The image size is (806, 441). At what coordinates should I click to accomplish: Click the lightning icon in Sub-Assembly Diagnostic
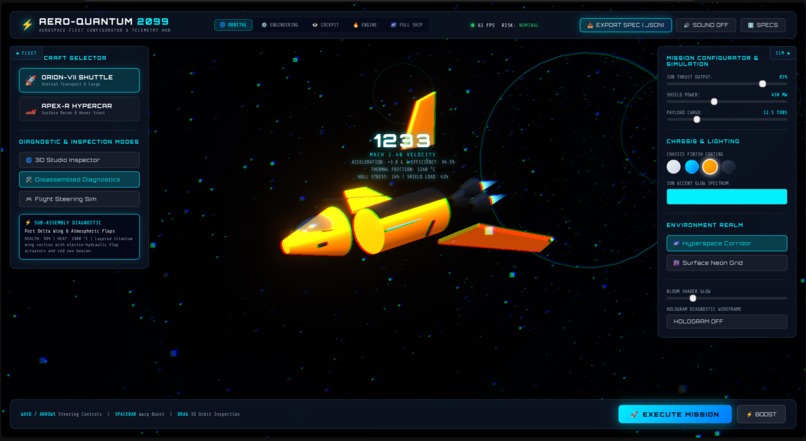(28, 223)
